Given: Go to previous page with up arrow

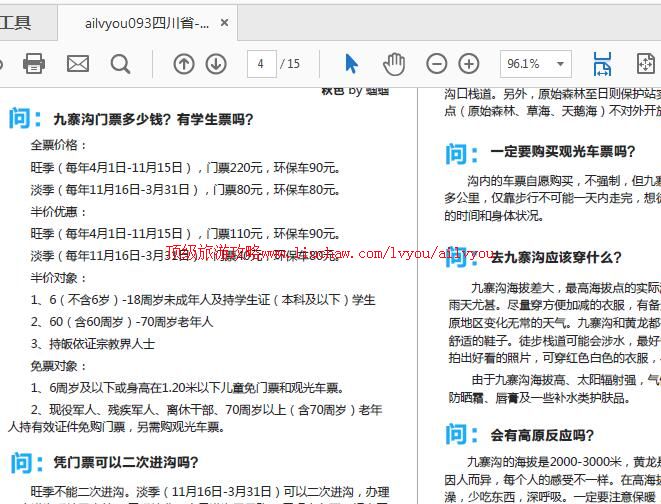Looking at the screenshot, I should point(184,64).
